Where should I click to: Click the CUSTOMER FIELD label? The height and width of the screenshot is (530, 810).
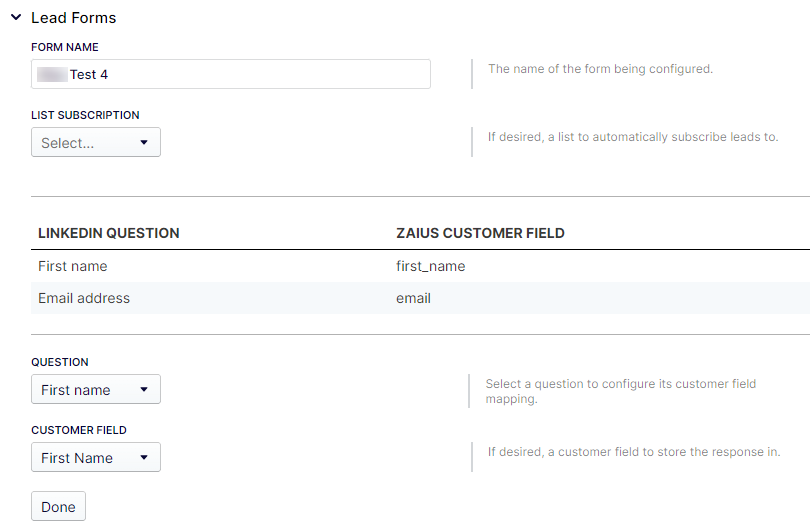pos(79,430)
